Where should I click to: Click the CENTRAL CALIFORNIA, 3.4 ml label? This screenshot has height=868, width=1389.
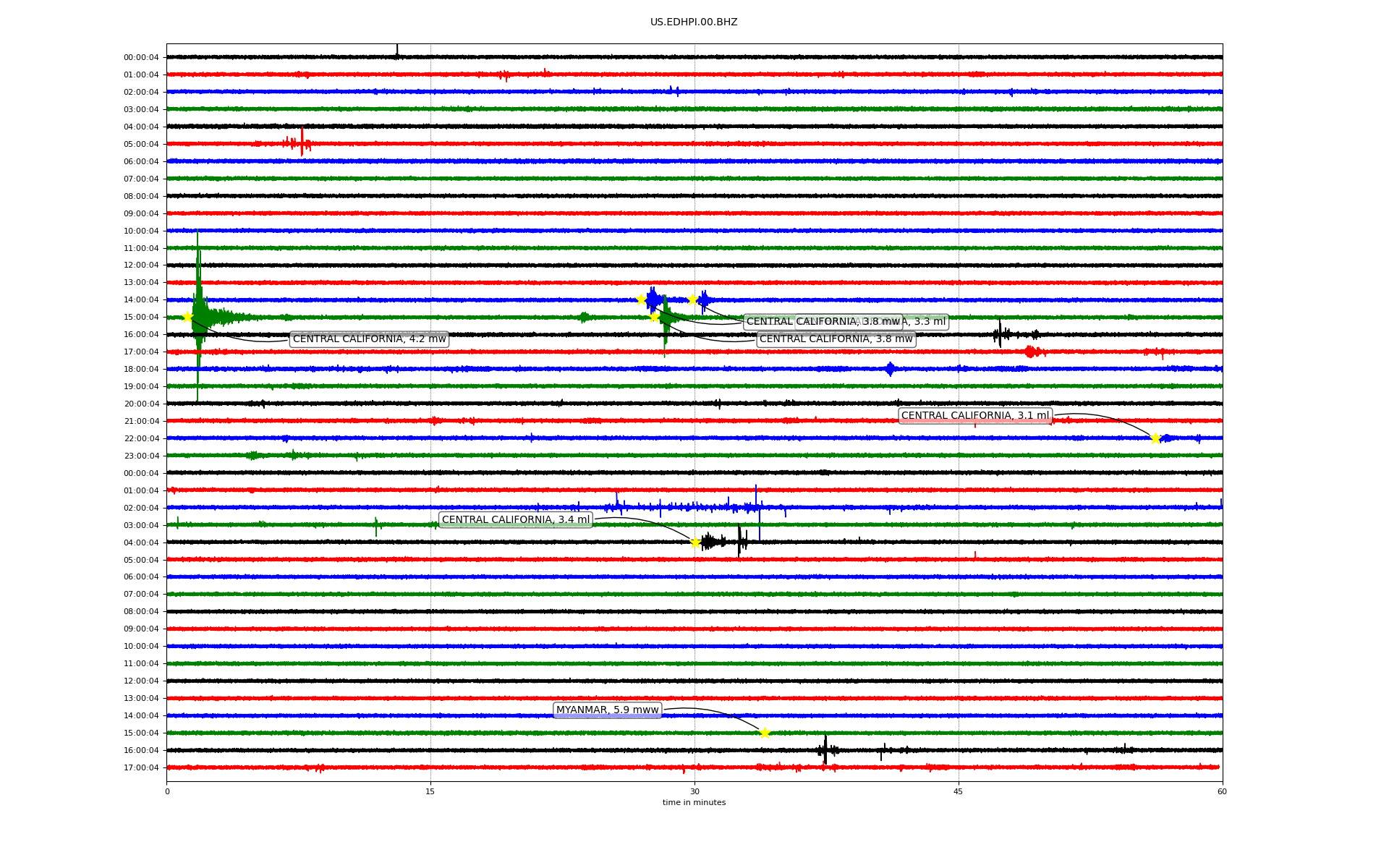tap(516, 520)
